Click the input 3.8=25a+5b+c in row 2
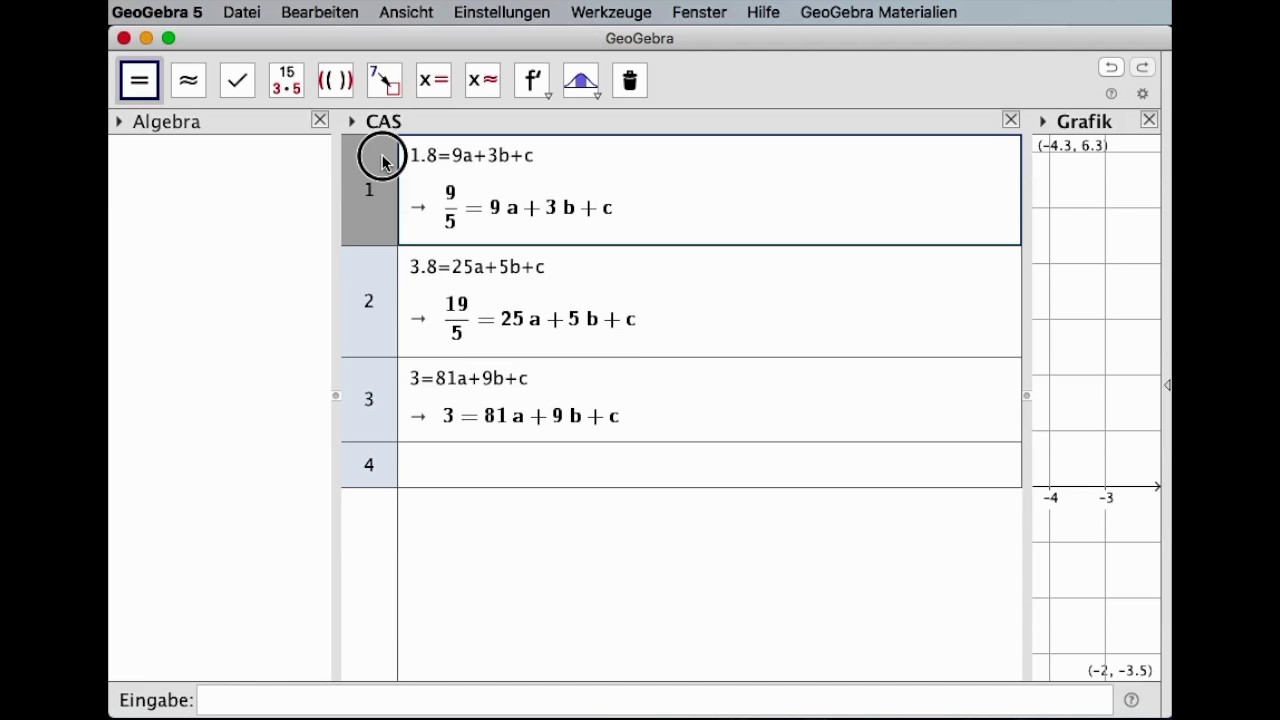 (477, 267)
